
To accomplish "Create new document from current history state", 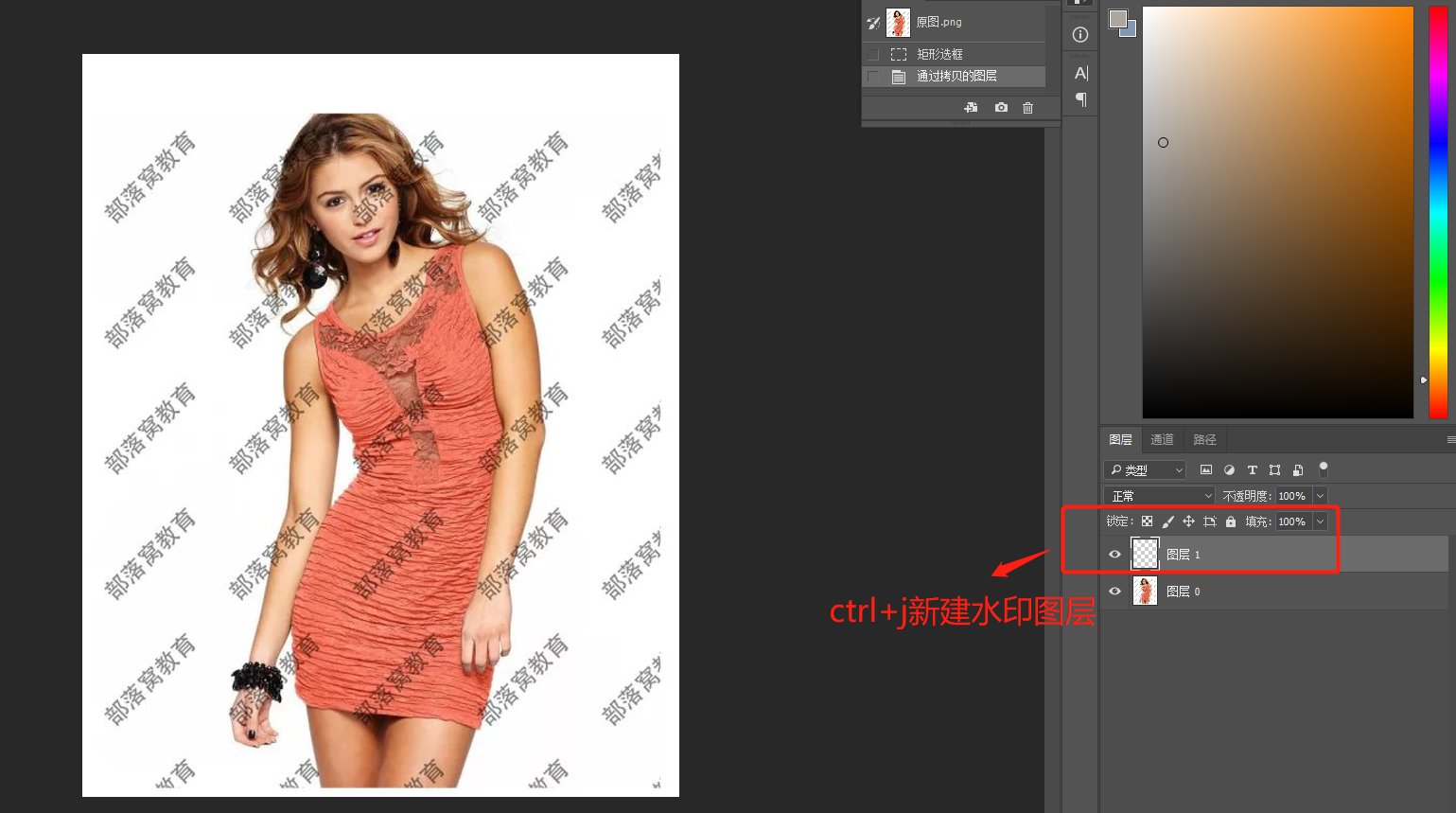I will [971, 108].
